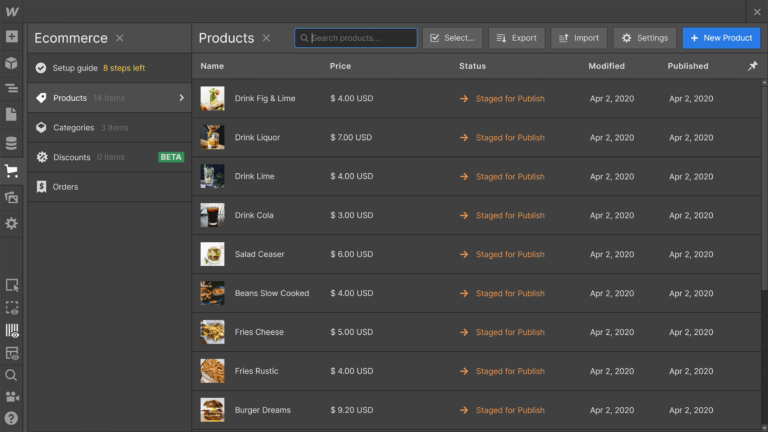Open the Help question mark icon
This screenshot has width=768, height=432.
coord(12,418)
